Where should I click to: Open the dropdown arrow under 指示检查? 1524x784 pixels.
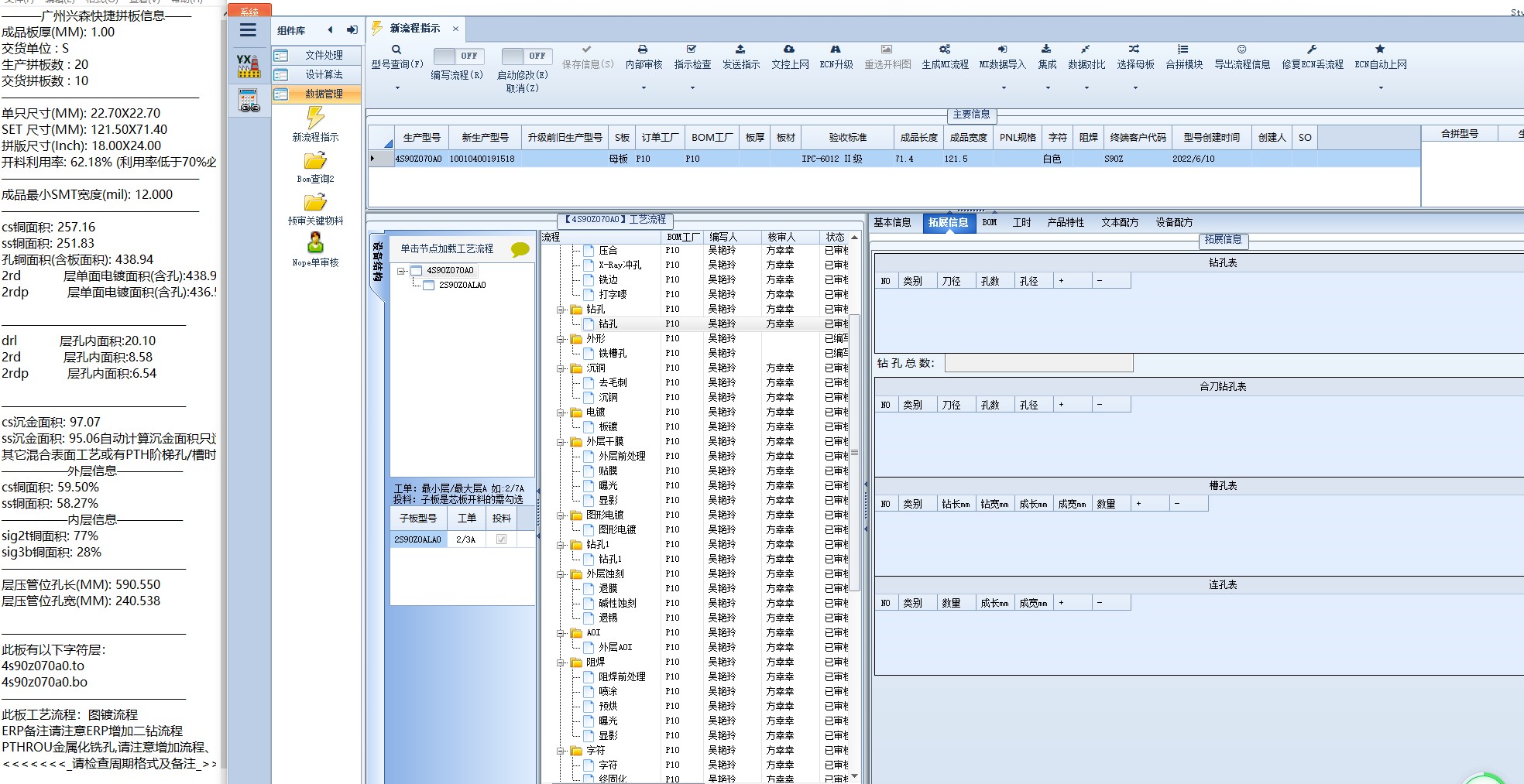point(692,88)
